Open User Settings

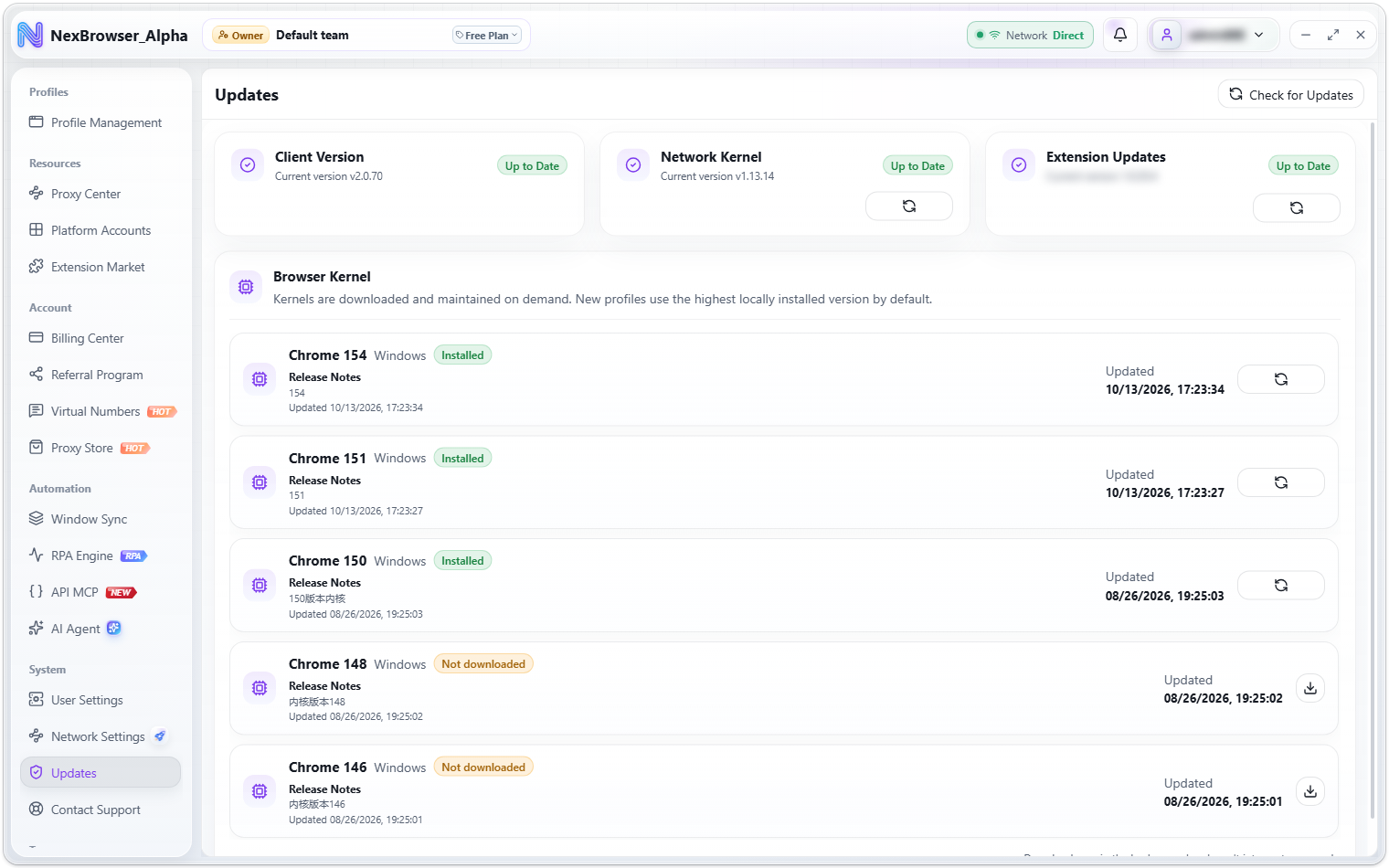coord(101,700)
